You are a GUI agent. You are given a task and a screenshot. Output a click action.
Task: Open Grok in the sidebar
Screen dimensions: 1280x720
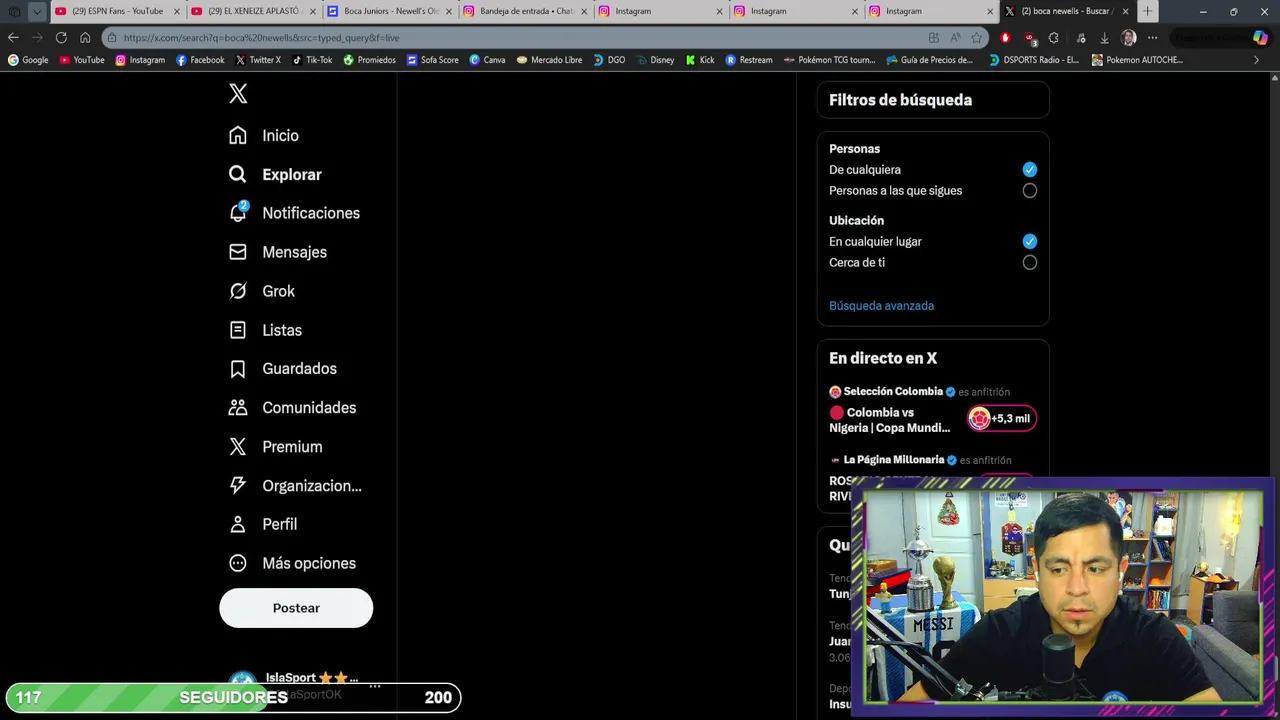coord(262,291)
